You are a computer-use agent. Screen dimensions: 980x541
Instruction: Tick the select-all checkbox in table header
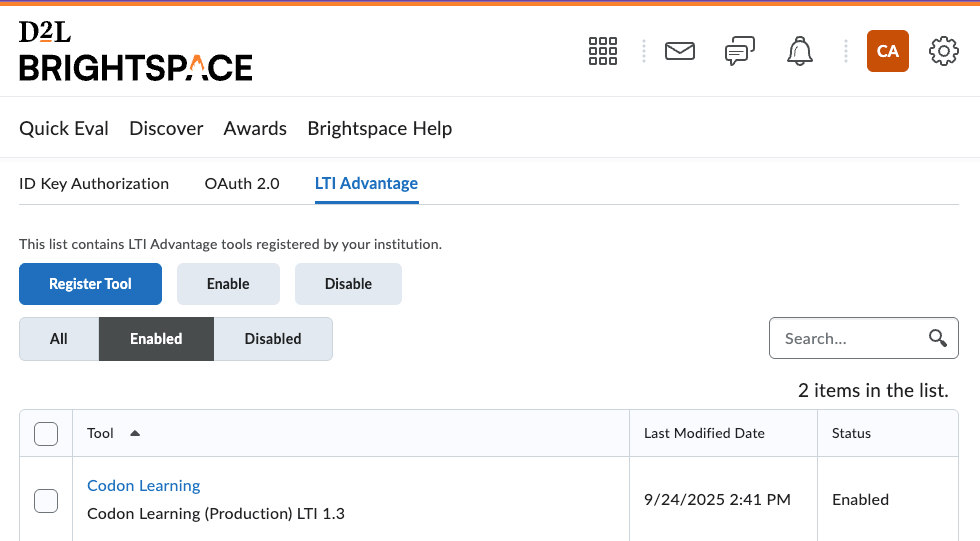click(46, 434)
